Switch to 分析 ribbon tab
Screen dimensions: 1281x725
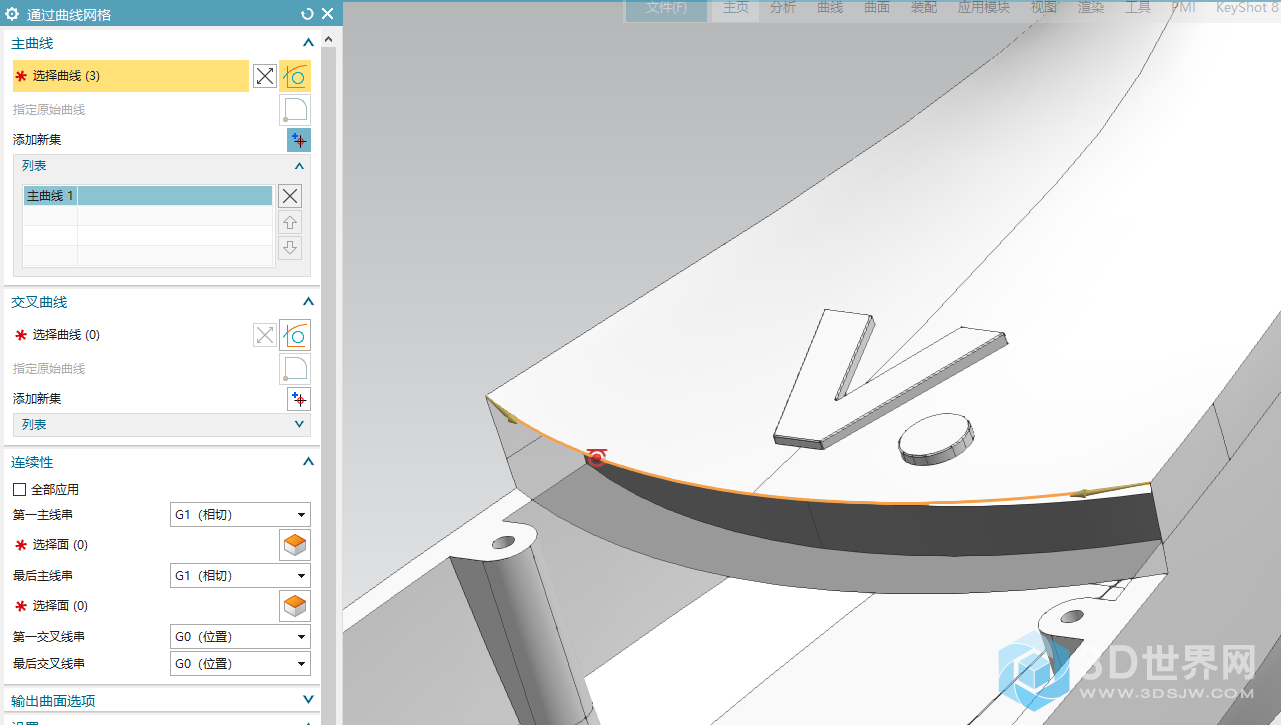click(x=783, y=8)
